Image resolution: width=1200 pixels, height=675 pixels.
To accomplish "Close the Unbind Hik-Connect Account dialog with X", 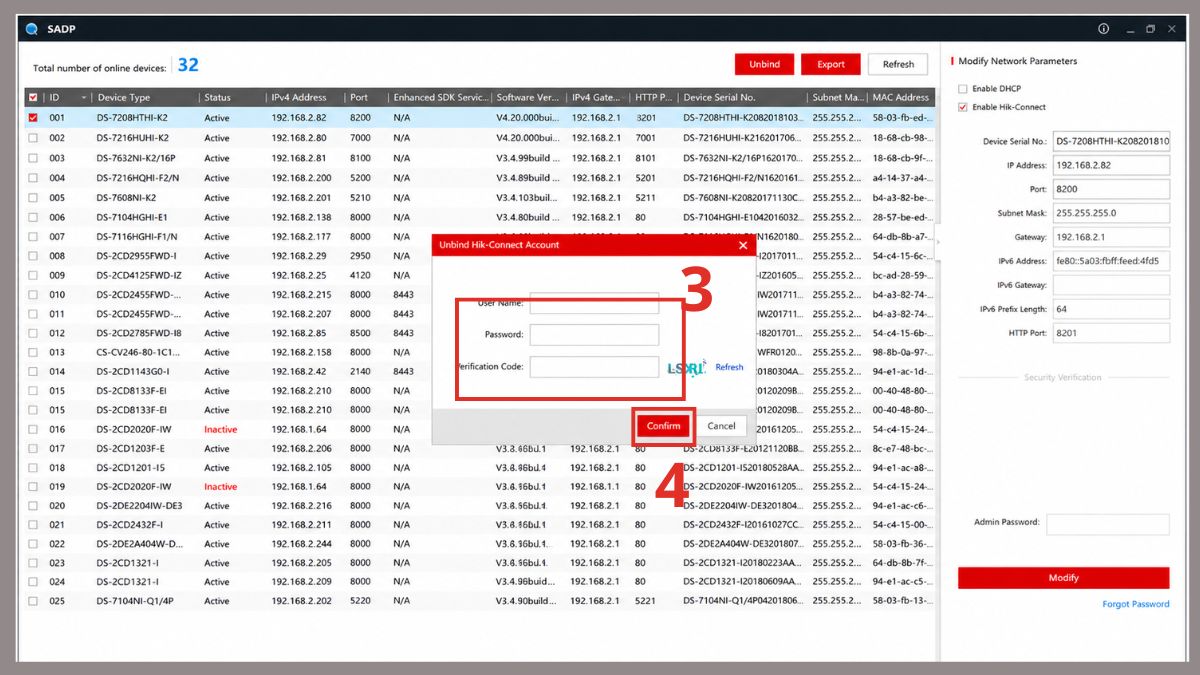I will [742, 245].
